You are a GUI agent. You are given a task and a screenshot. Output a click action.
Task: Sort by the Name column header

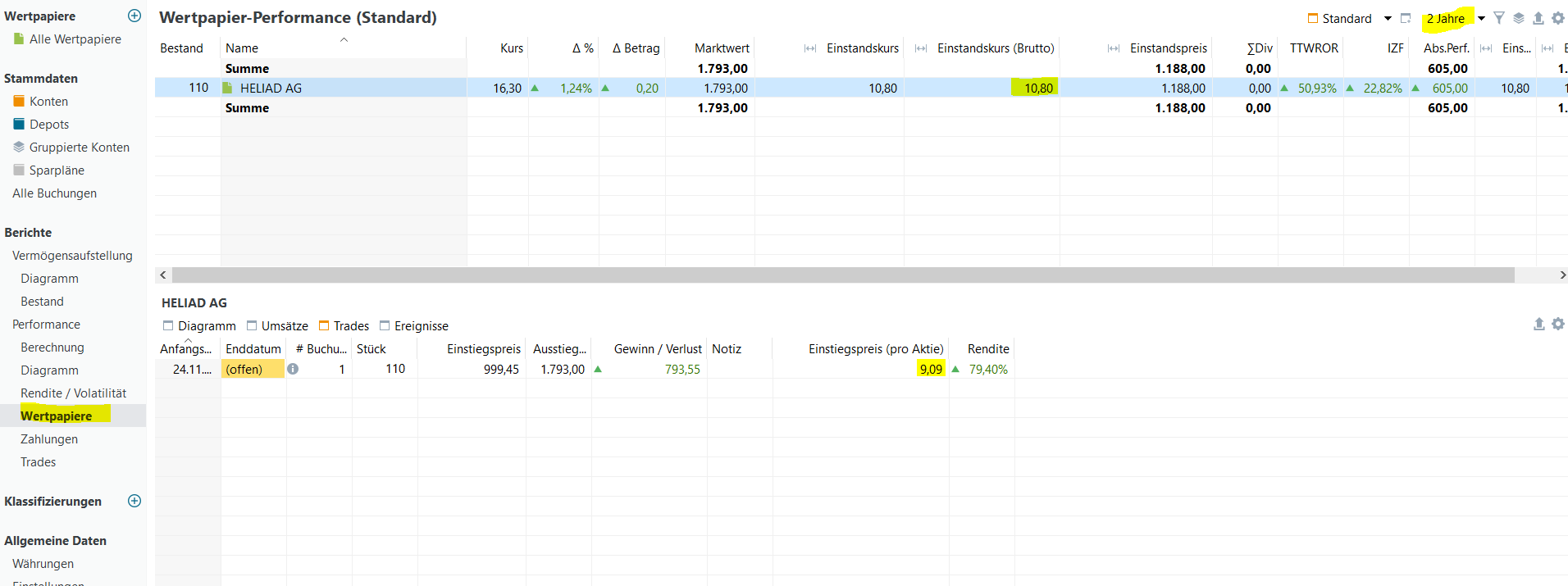coord(242,48)
